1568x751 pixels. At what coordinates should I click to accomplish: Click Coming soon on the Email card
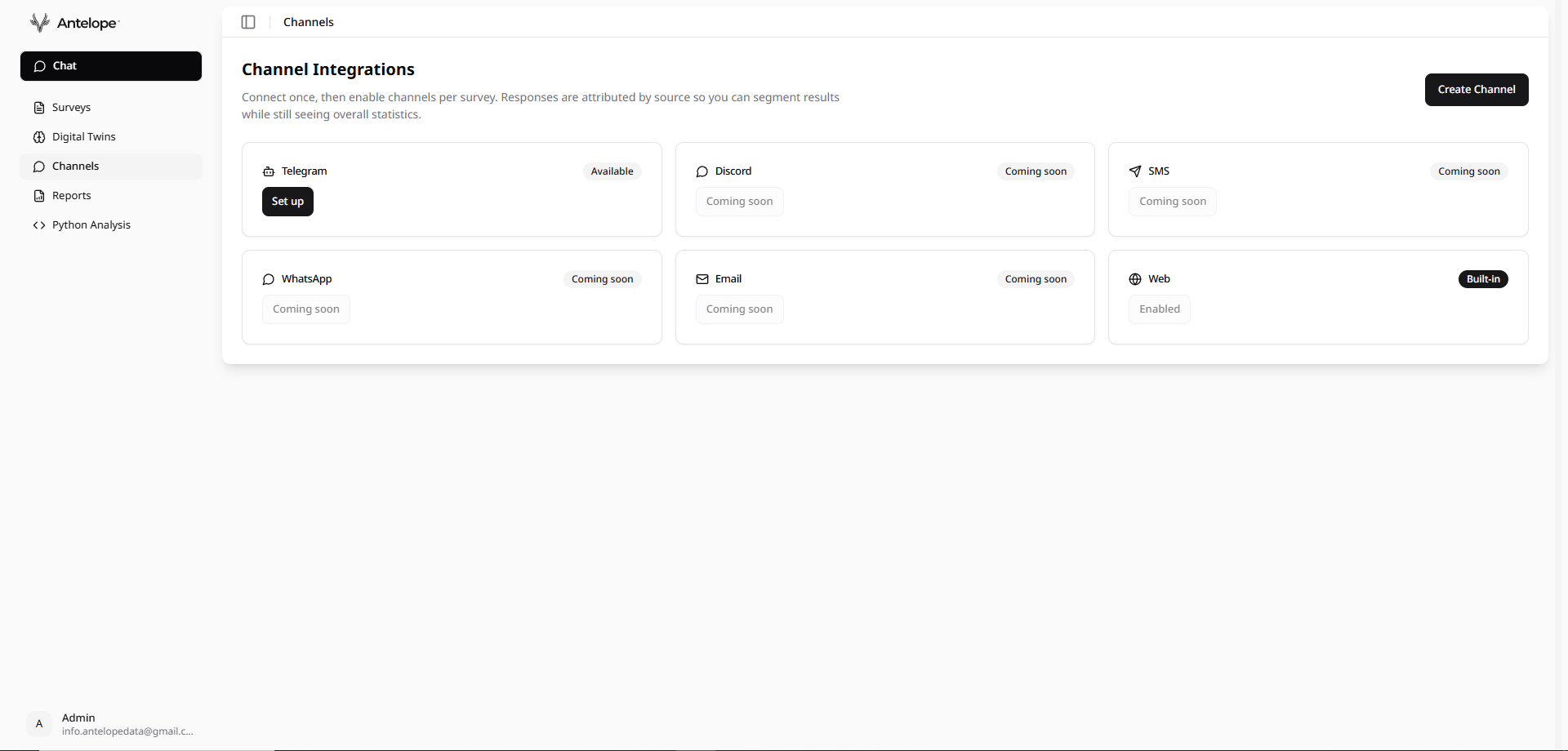(739, 309)
